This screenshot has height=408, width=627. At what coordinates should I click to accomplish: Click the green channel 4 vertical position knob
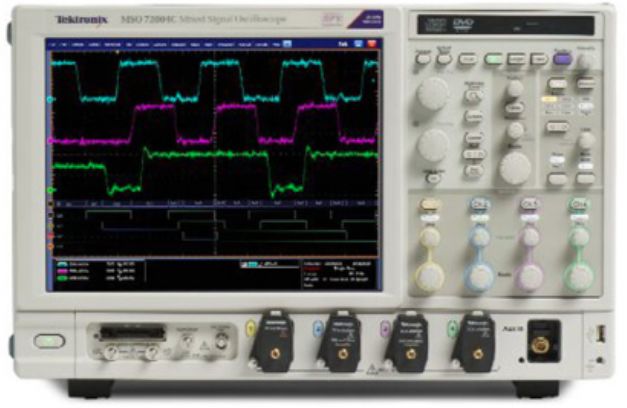point(579,237)
